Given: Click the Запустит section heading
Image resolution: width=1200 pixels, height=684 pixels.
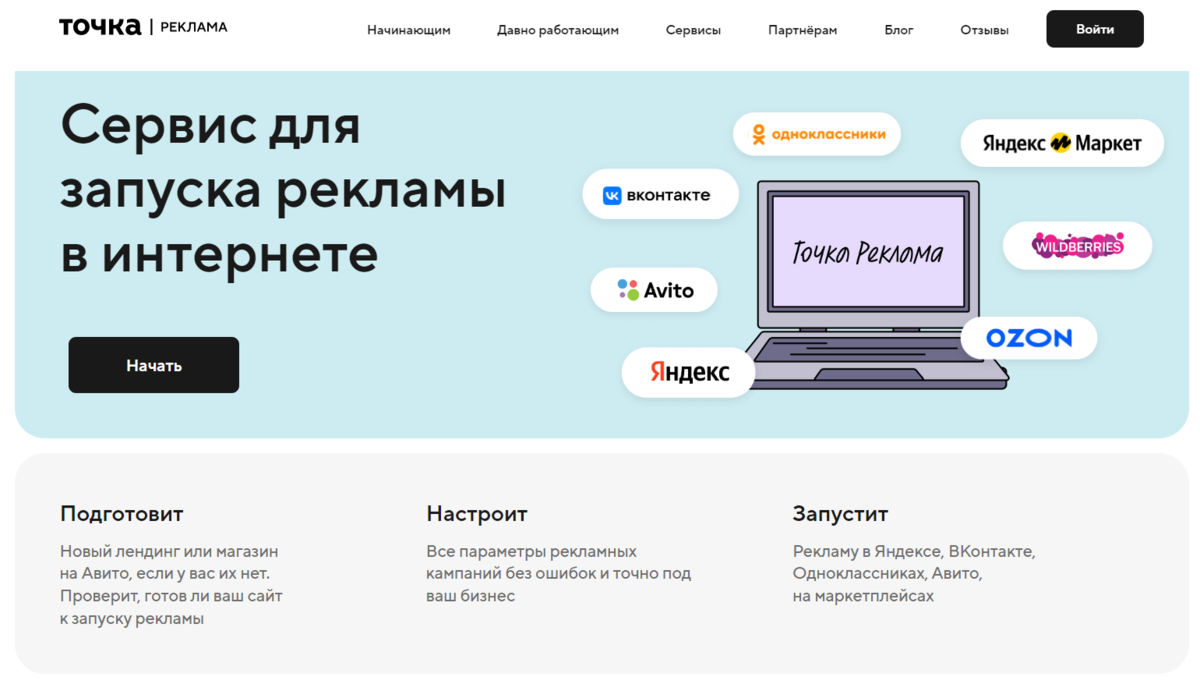Looking at the screenshot, I should (840, 513).
